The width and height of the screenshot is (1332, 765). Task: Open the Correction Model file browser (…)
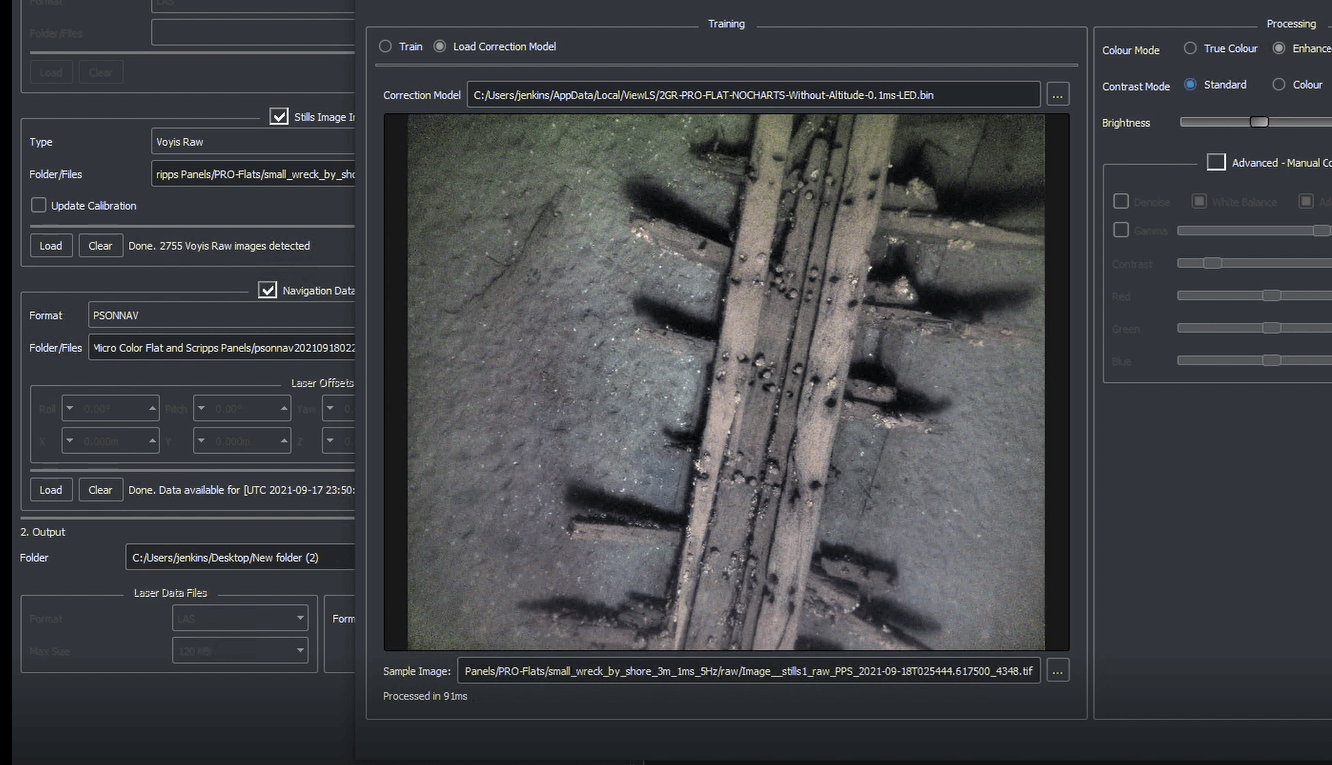1057,94
